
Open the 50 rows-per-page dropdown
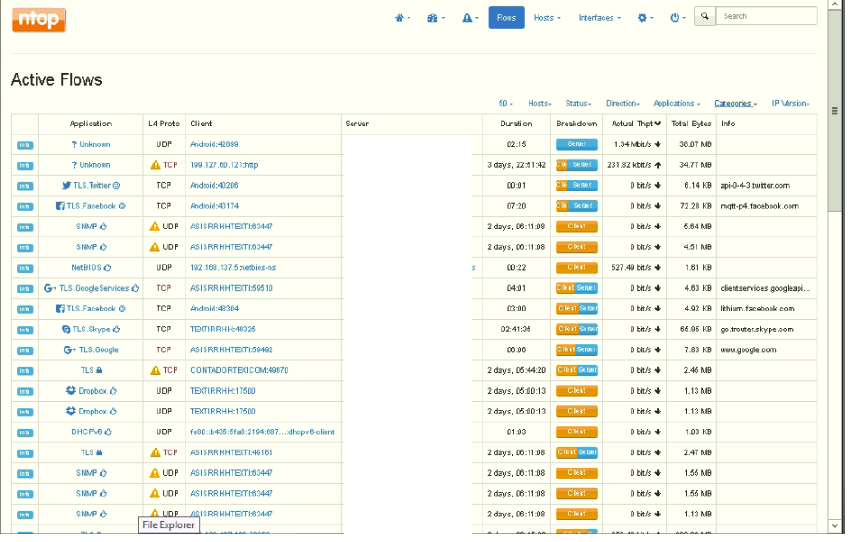tap(506, 103)
